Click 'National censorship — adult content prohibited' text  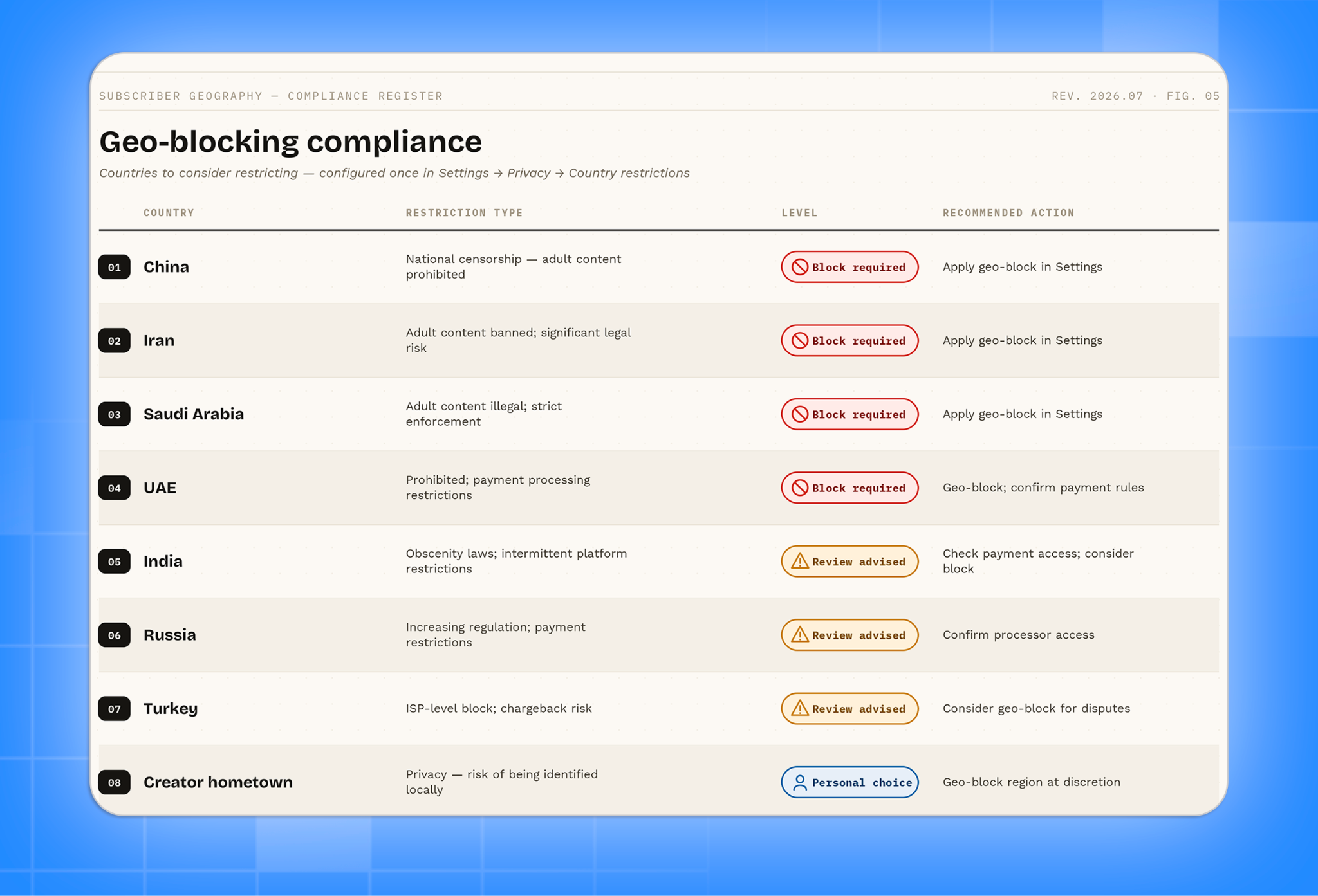513,267
